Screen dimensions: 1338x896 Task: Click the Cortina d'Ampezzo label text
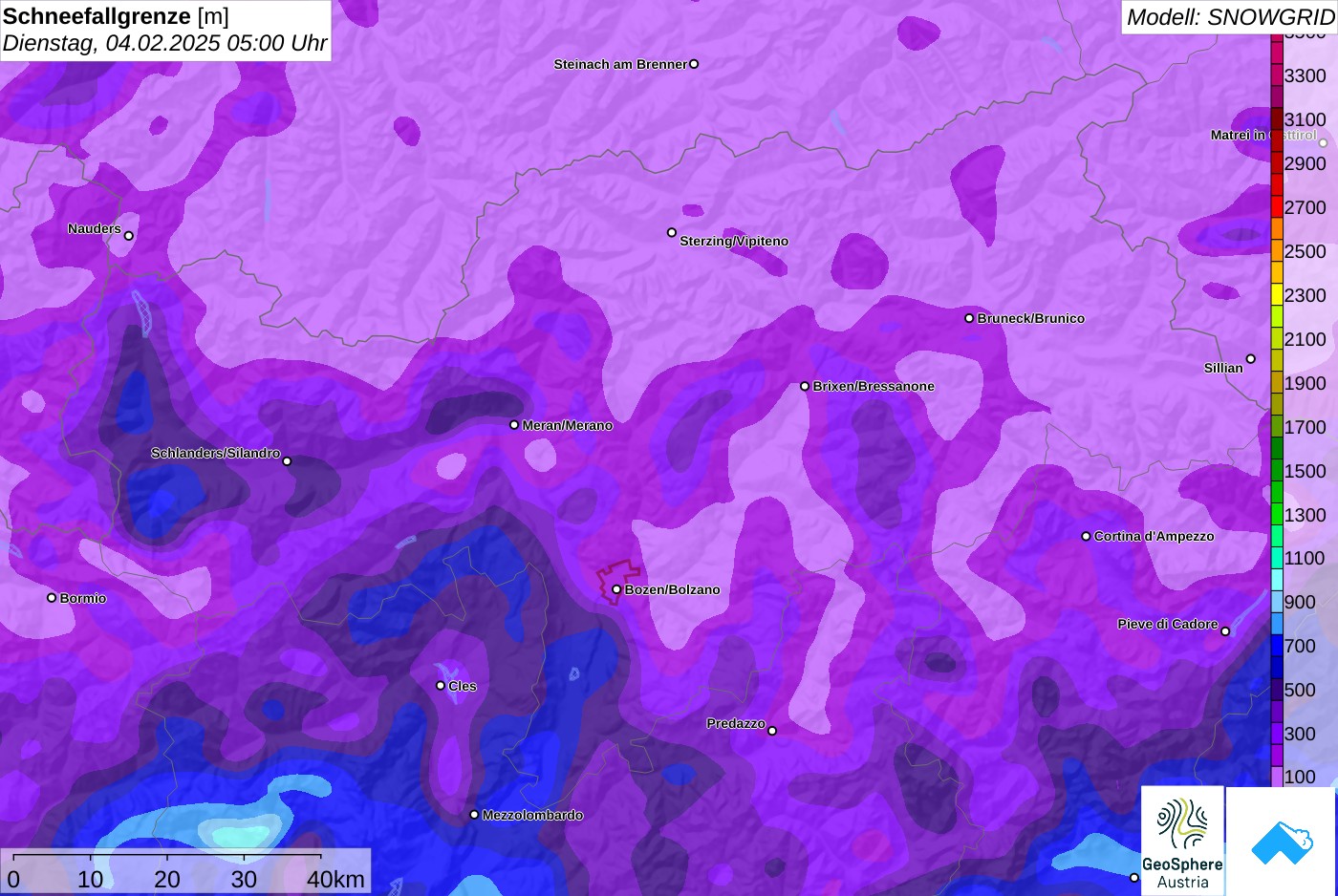pos(1155,536)
